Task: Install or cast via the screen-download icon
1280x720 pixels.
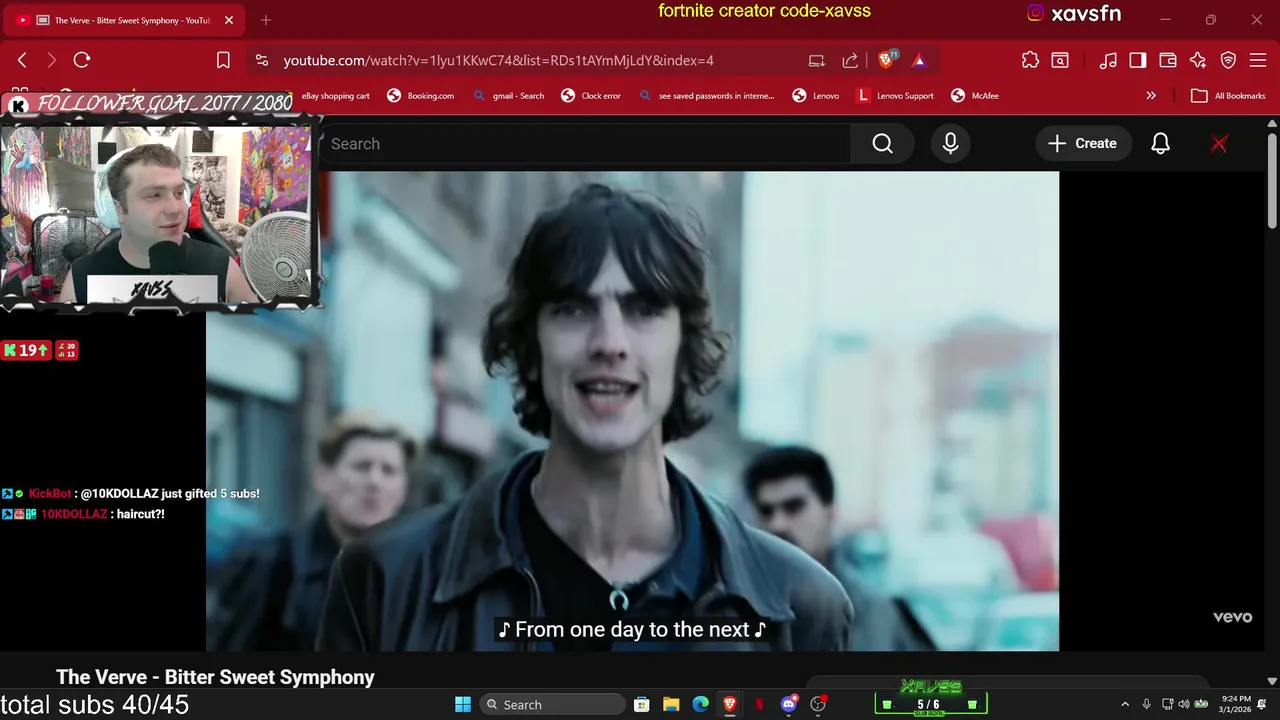Action: click(x=817, y=60)
